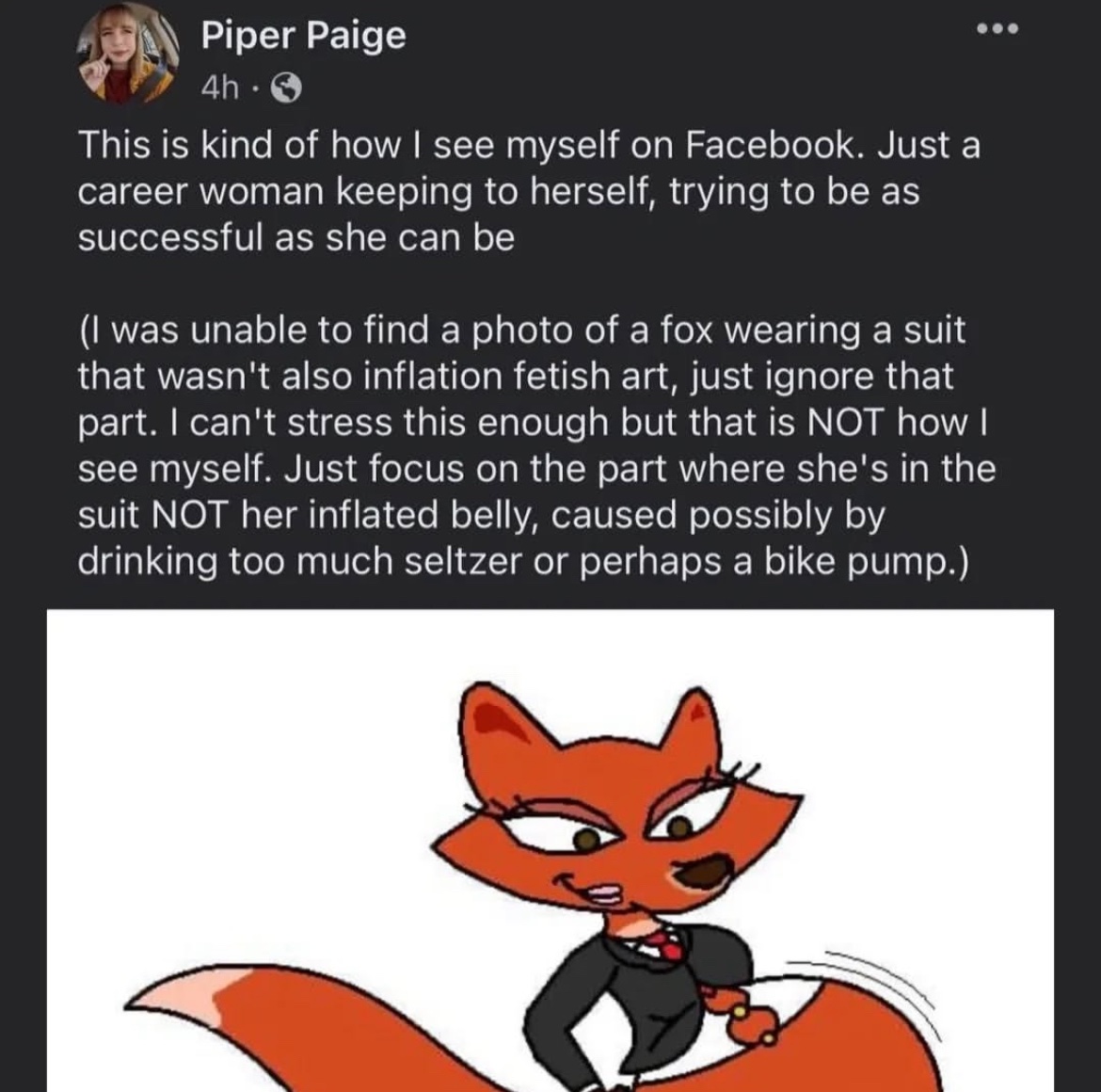Open the Piper Paige profile name link
This screenshot has width=1101, height=1092.
click(x=303, y=36)
